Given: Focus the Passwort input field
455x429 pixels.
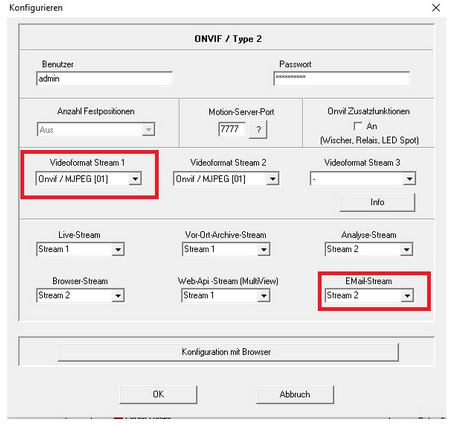Looking at the screenshot, I should click(x=341, y=79).
